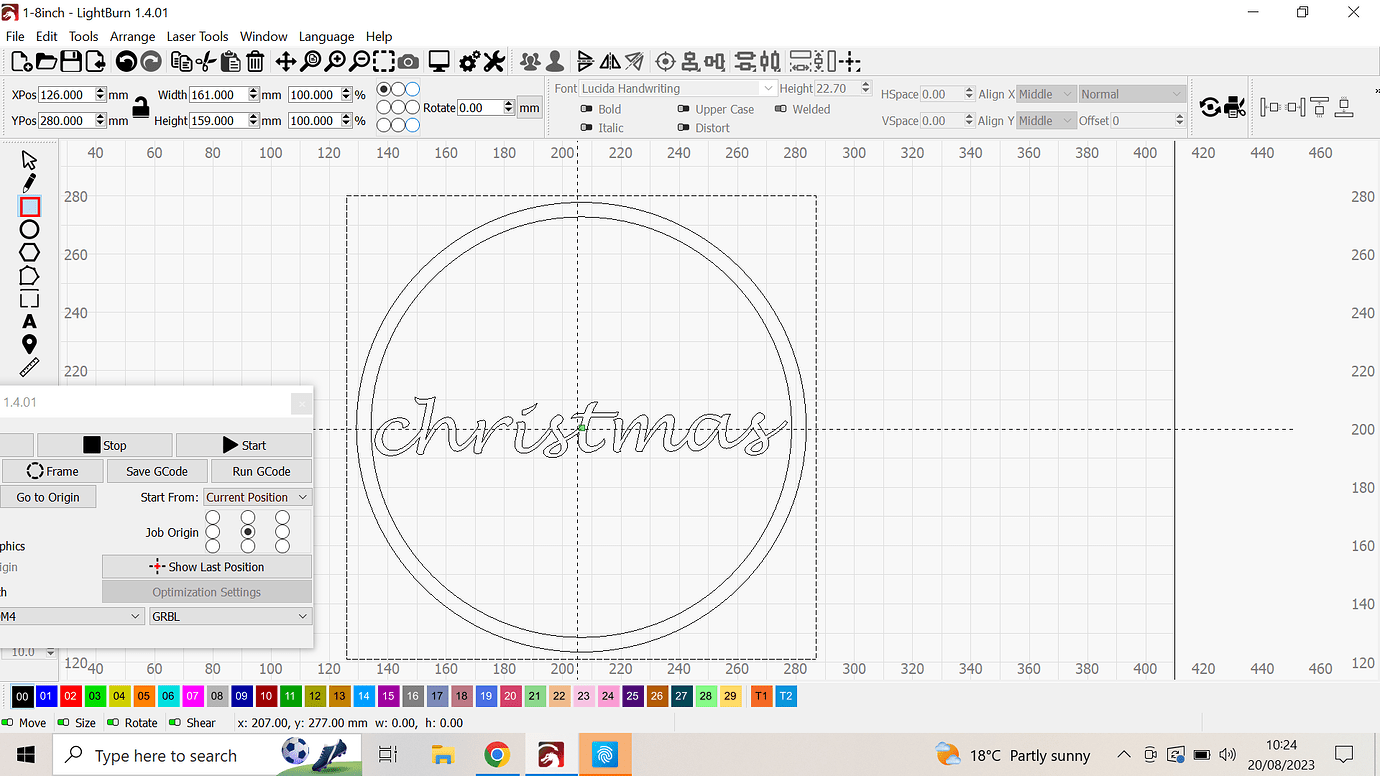The image size is (1380, 776).
Task: Select the Text tool
Action: (x=29, y=320)
